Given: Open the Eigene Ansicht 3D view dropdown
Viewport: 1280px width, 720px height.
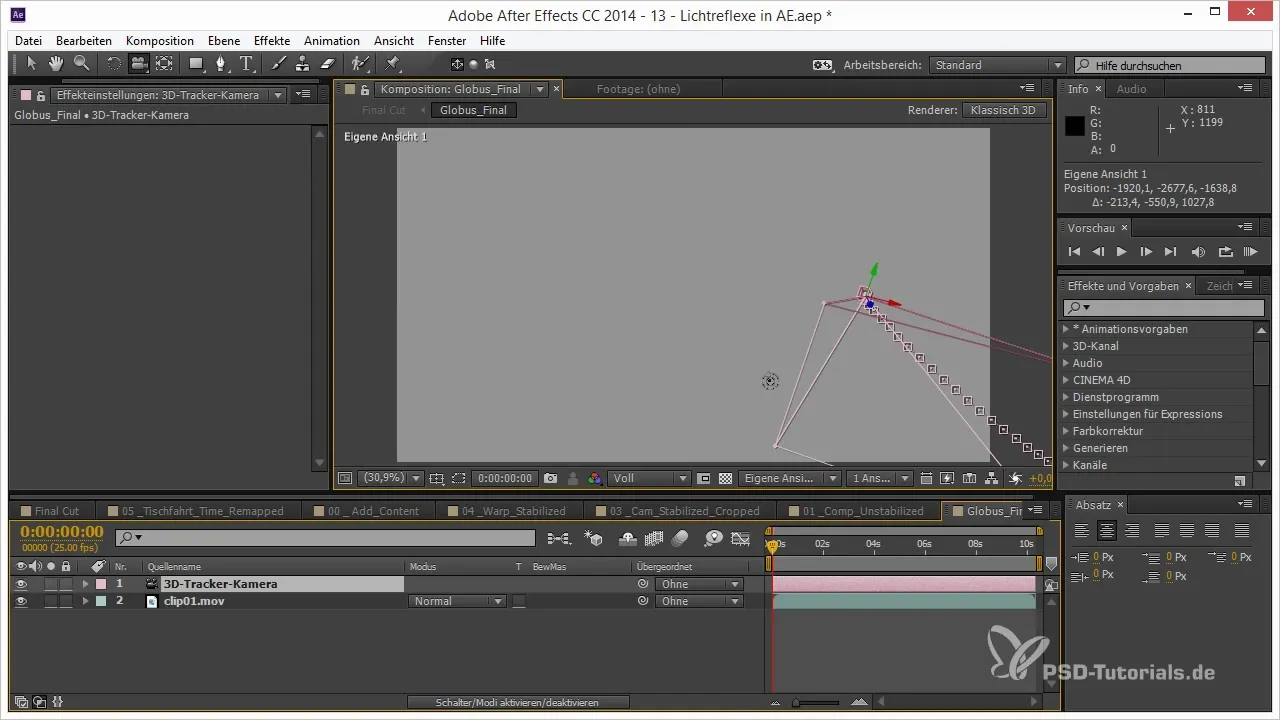Looking at the screenshot, I should click(x=790, y=479).
